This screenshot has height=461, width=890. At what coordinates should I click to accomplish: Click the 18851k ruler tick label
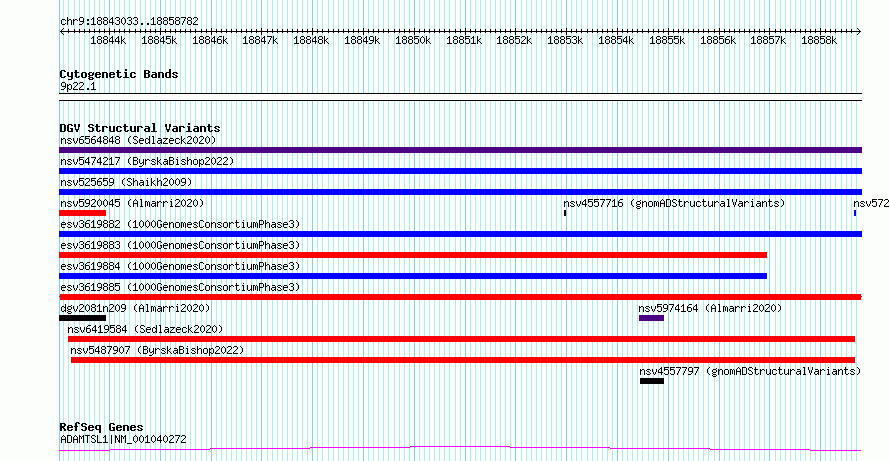(464, 41)
